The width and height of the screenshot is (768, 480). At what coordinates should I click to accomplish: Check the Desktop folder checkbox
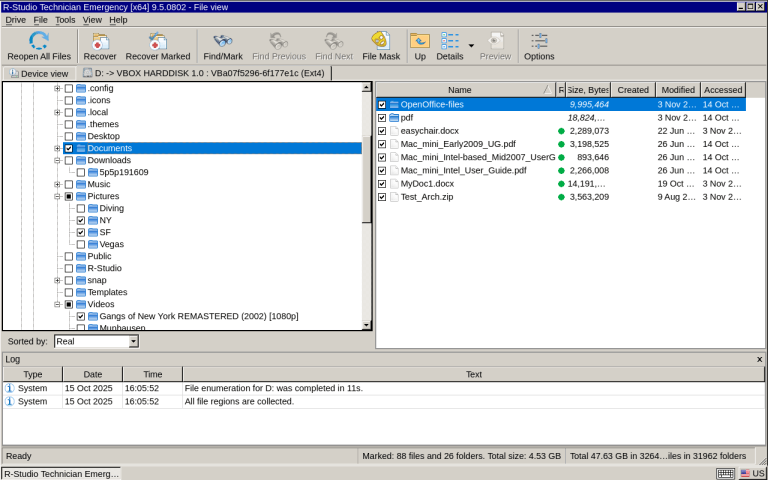69,136
